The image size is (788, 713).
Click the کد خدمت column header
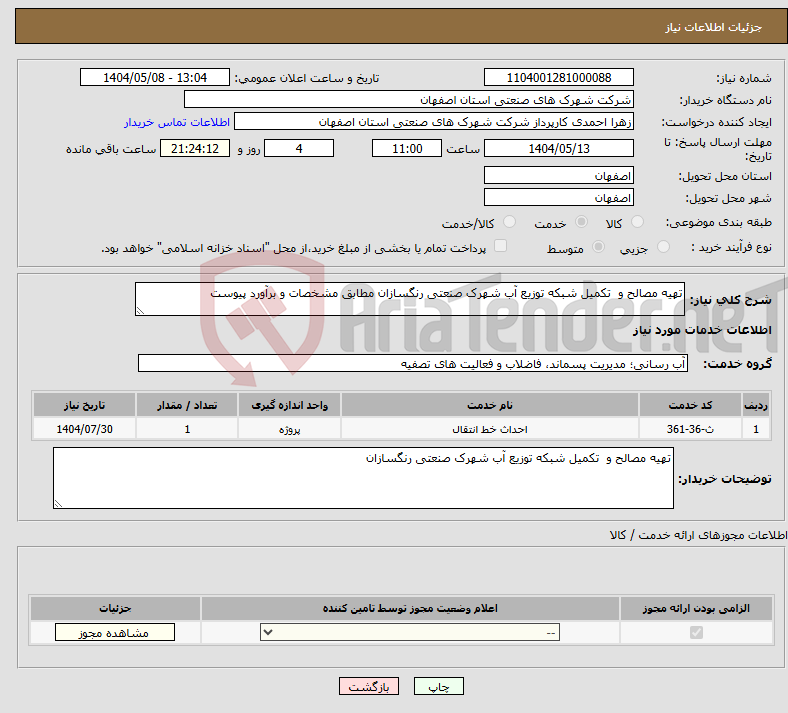691,405
